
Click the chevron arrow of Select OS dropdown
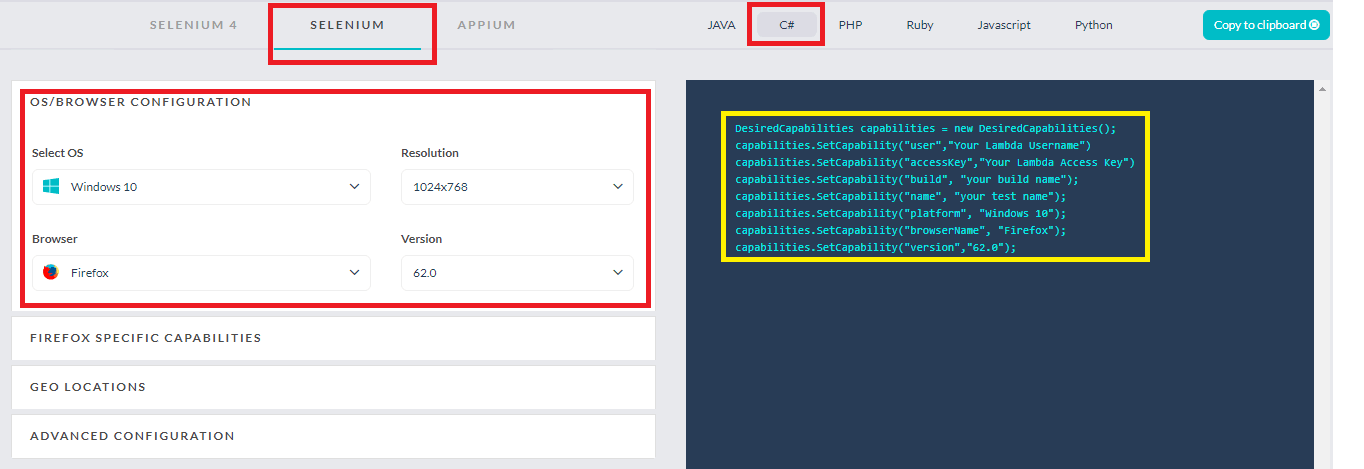pos(354,187)
